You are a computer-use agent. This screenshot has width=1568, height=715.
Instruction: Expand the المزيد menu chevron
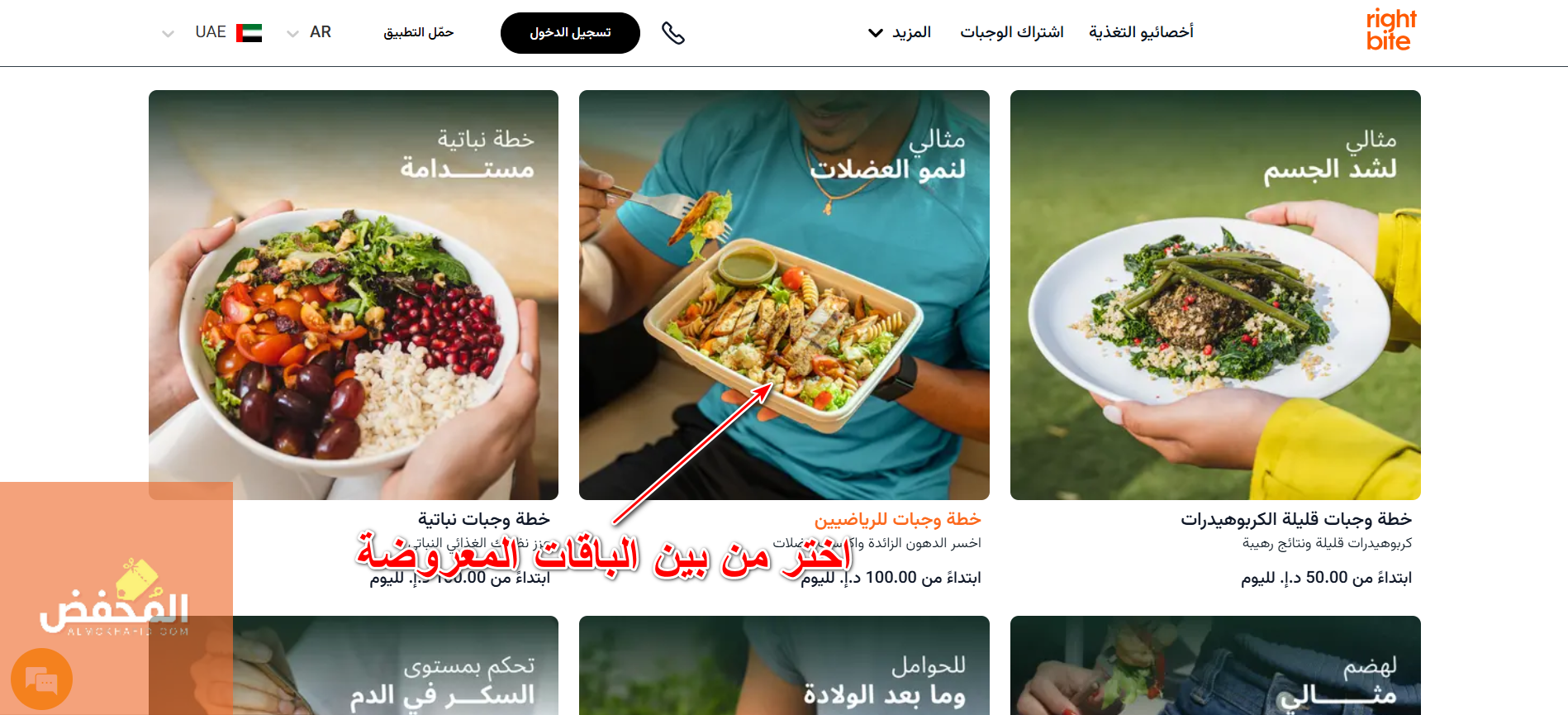point(876,33)
